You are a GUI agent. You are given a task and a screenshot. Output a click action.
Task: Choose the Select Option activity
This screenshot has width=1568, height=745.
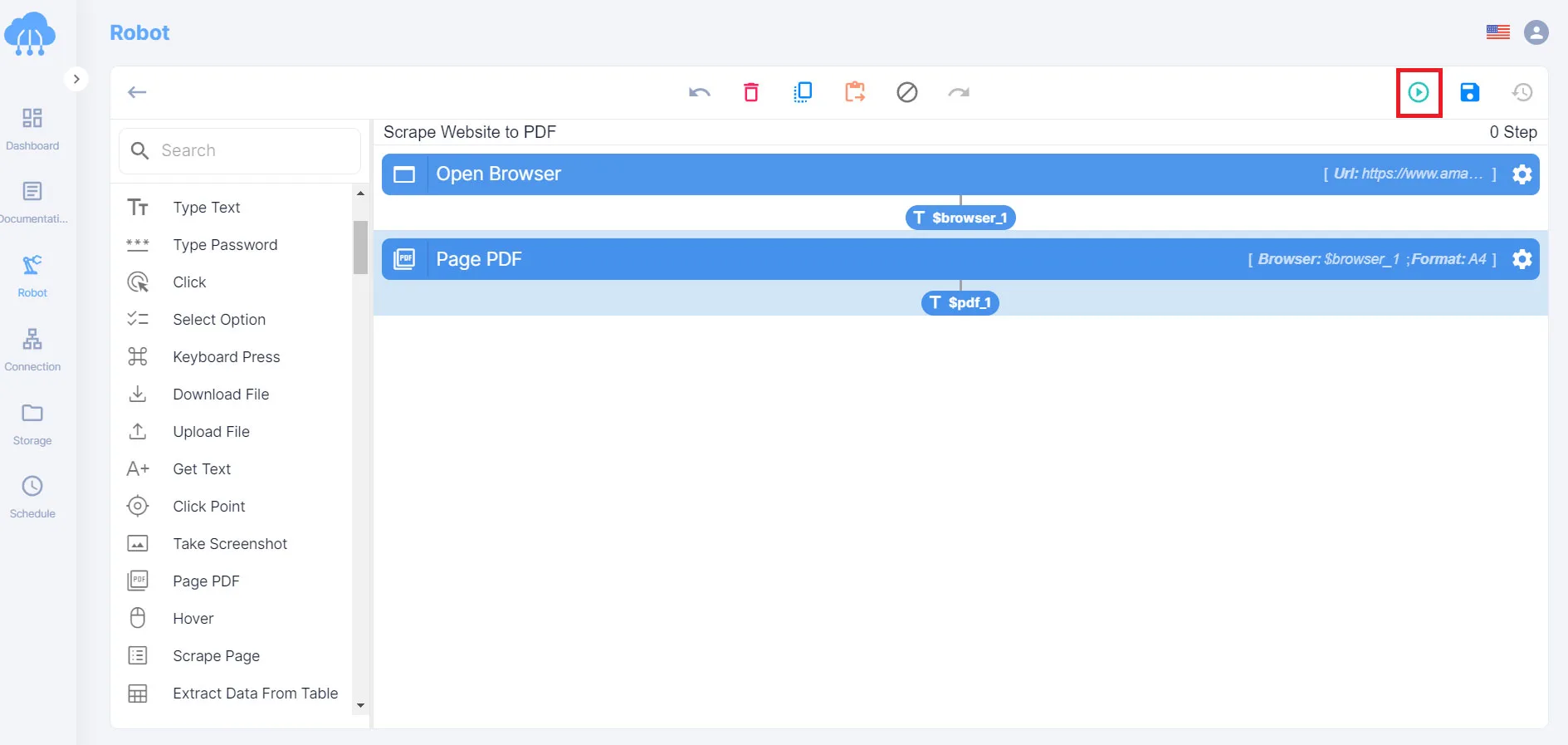pyautogui.click(x=232, y=320)
